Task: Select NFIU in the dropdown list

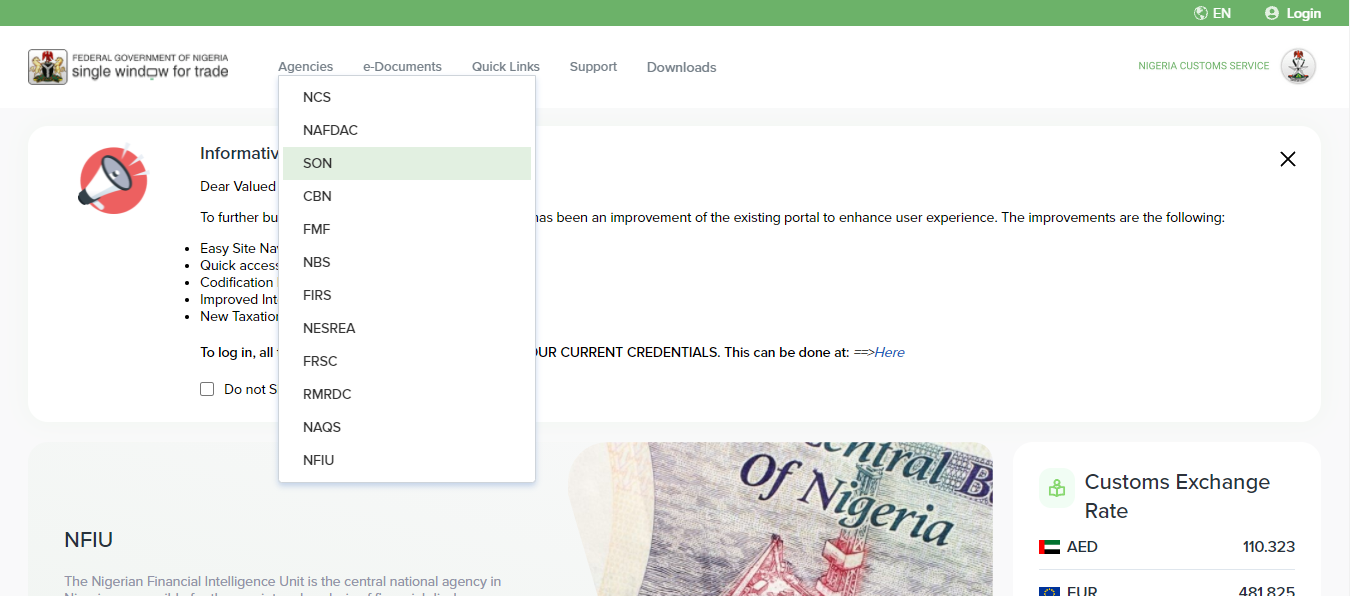Action: point(407,460)
